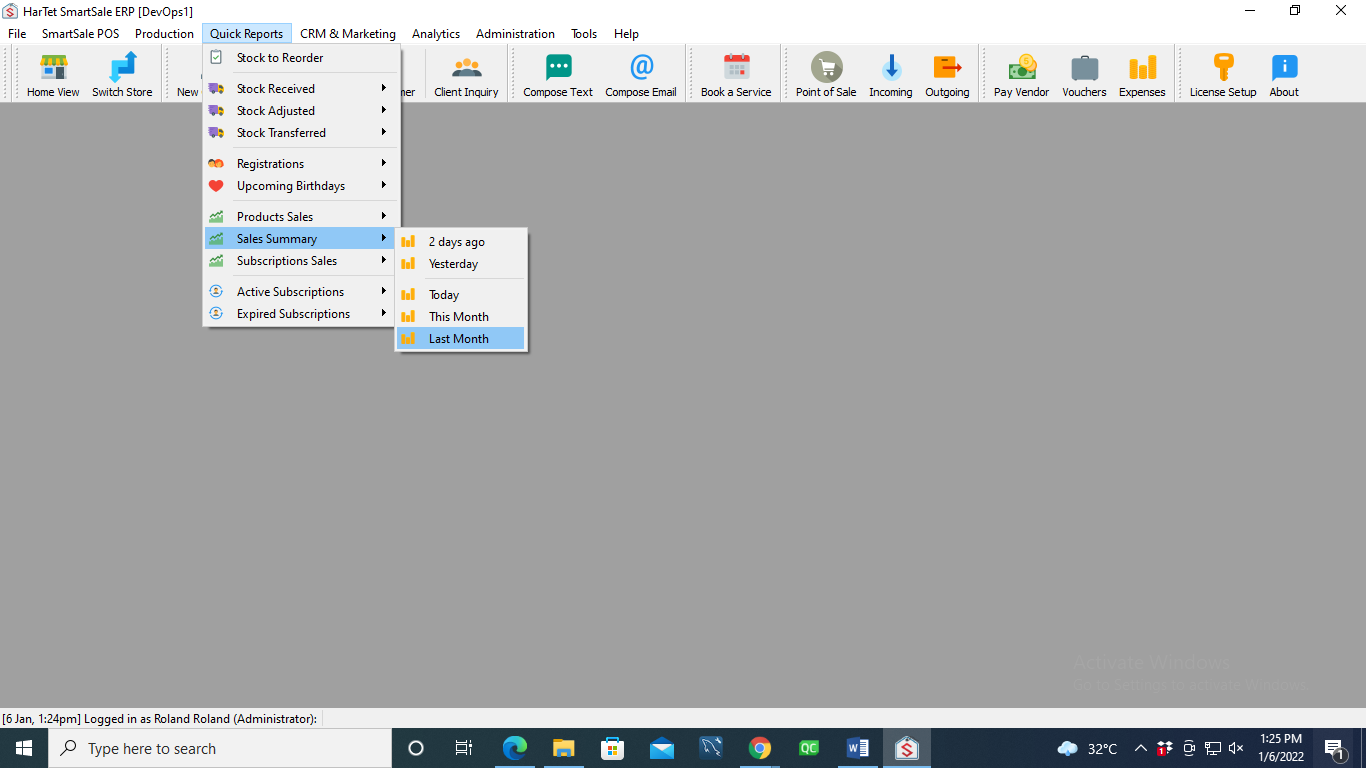The height and width of the screenshot is (768, 1366).
Task: Click the Book a Service calendar icon
Action: [736, 75]
